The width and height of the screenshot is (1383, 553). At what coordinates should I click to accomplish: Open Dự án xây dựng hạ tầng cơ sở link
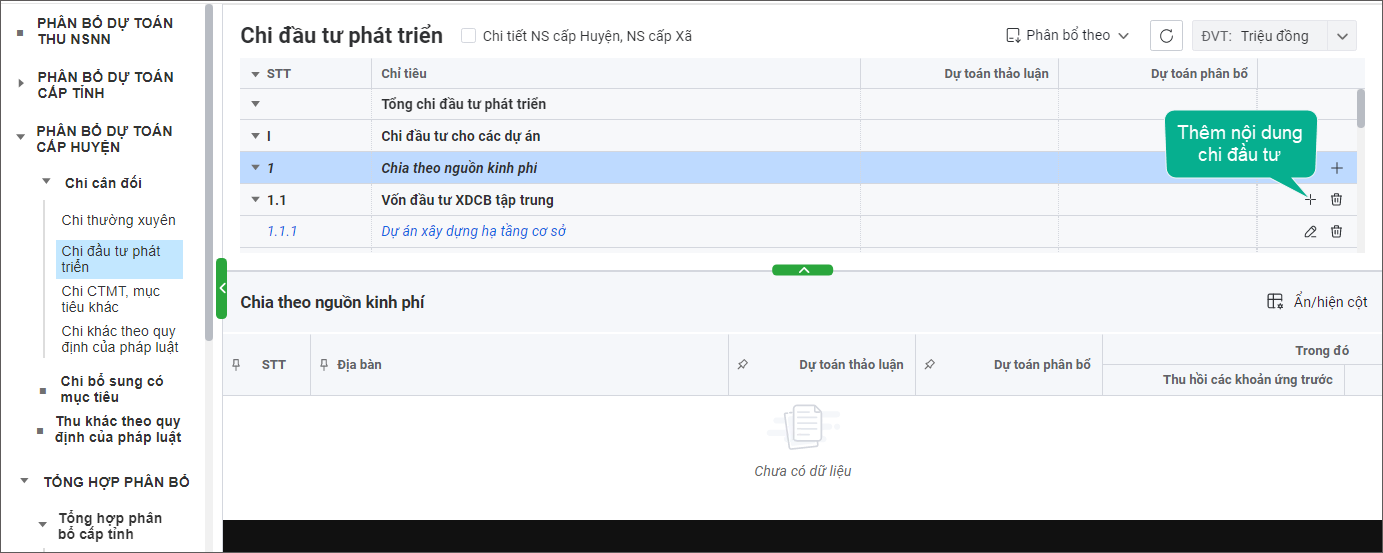[x=474, y=232]
